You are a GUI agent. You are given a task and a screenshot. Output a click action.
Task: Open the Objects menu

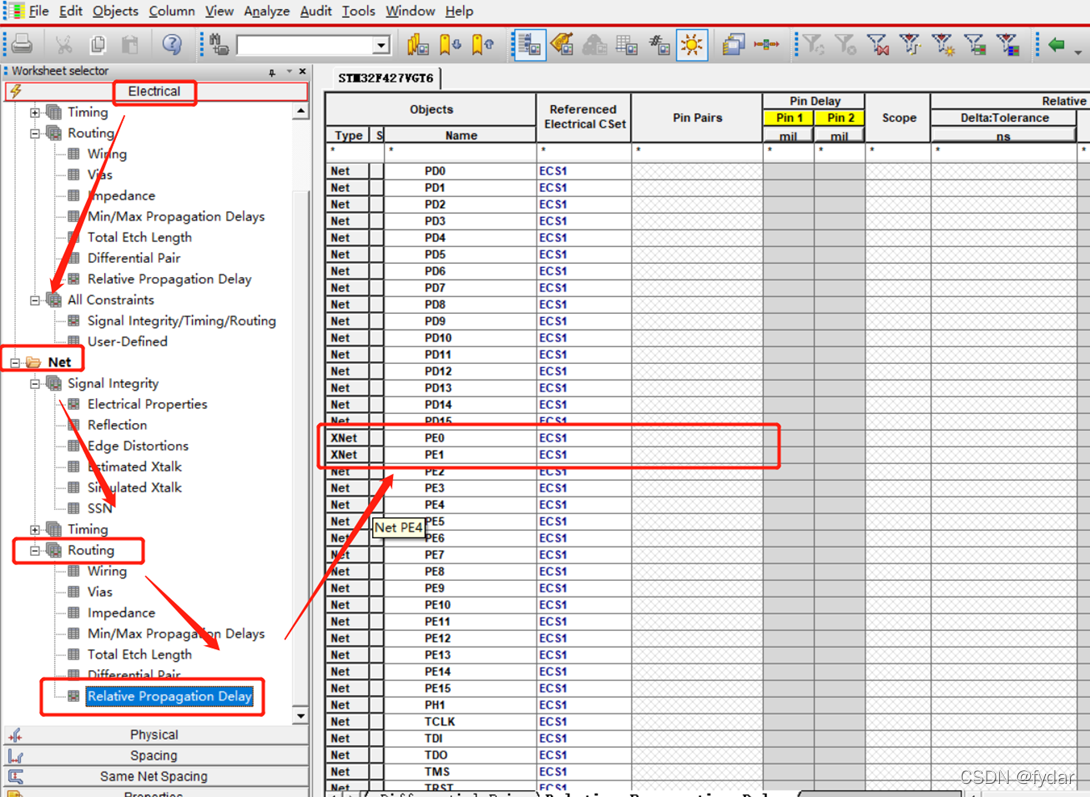pos(115,11)
